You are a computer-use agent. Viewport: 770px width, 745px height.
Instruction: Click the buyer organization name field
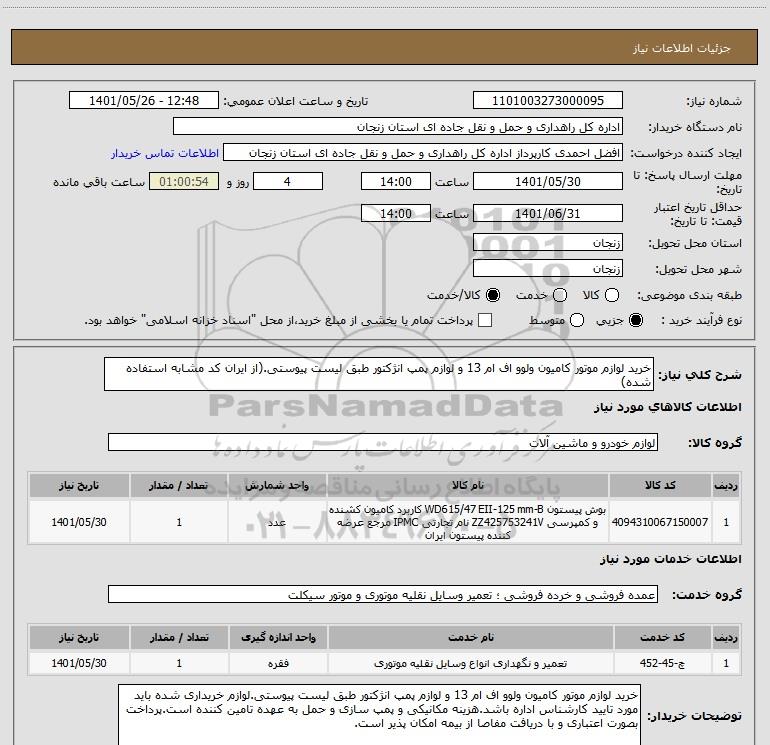pos(398,127)
